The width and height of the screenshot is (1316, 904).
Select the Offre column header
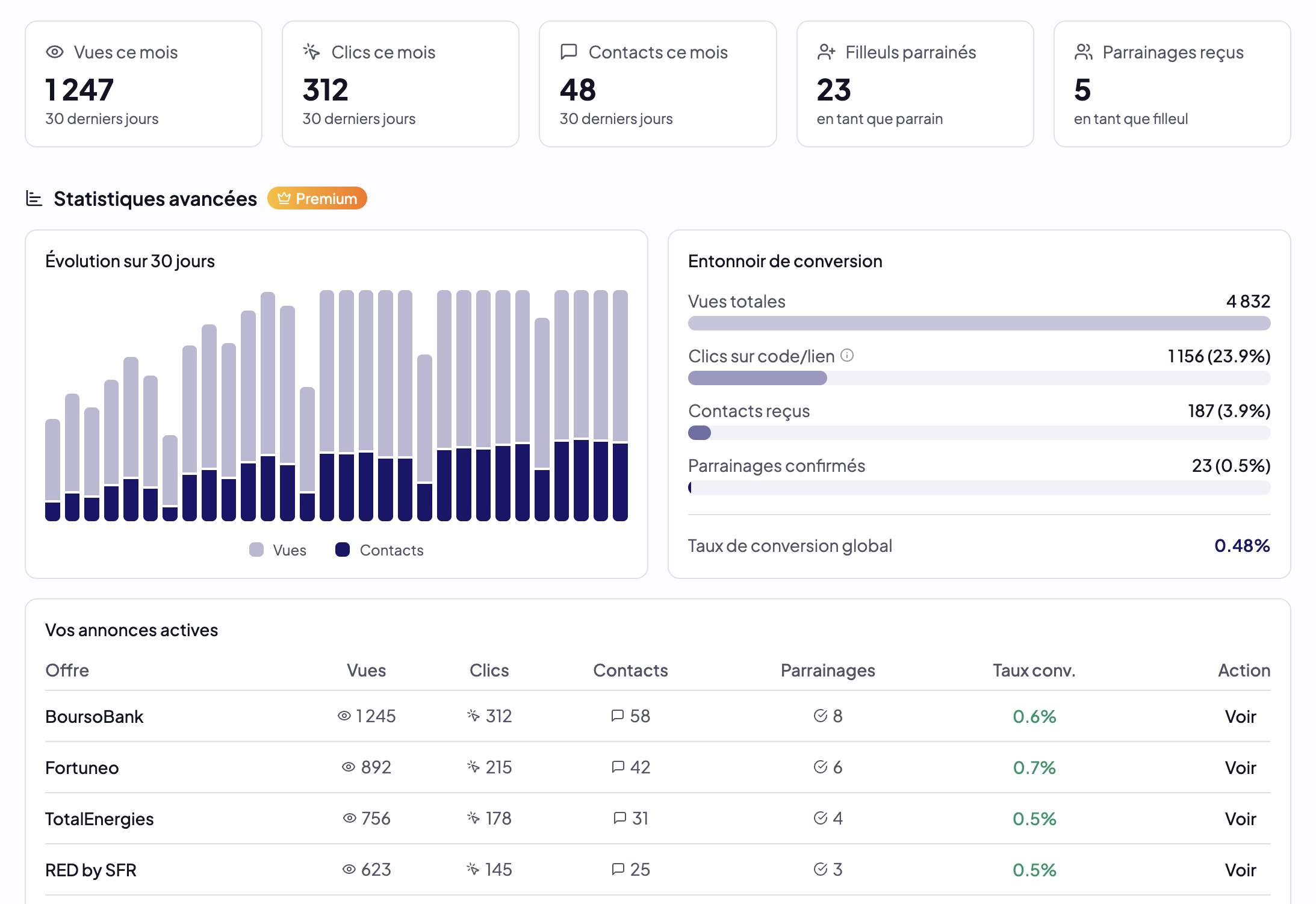point(66,670)
